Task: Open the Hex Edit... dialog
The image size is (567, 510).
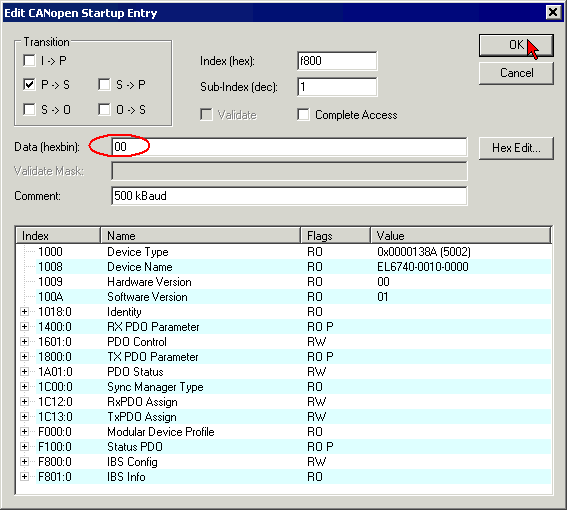Action: coord(516,148)
